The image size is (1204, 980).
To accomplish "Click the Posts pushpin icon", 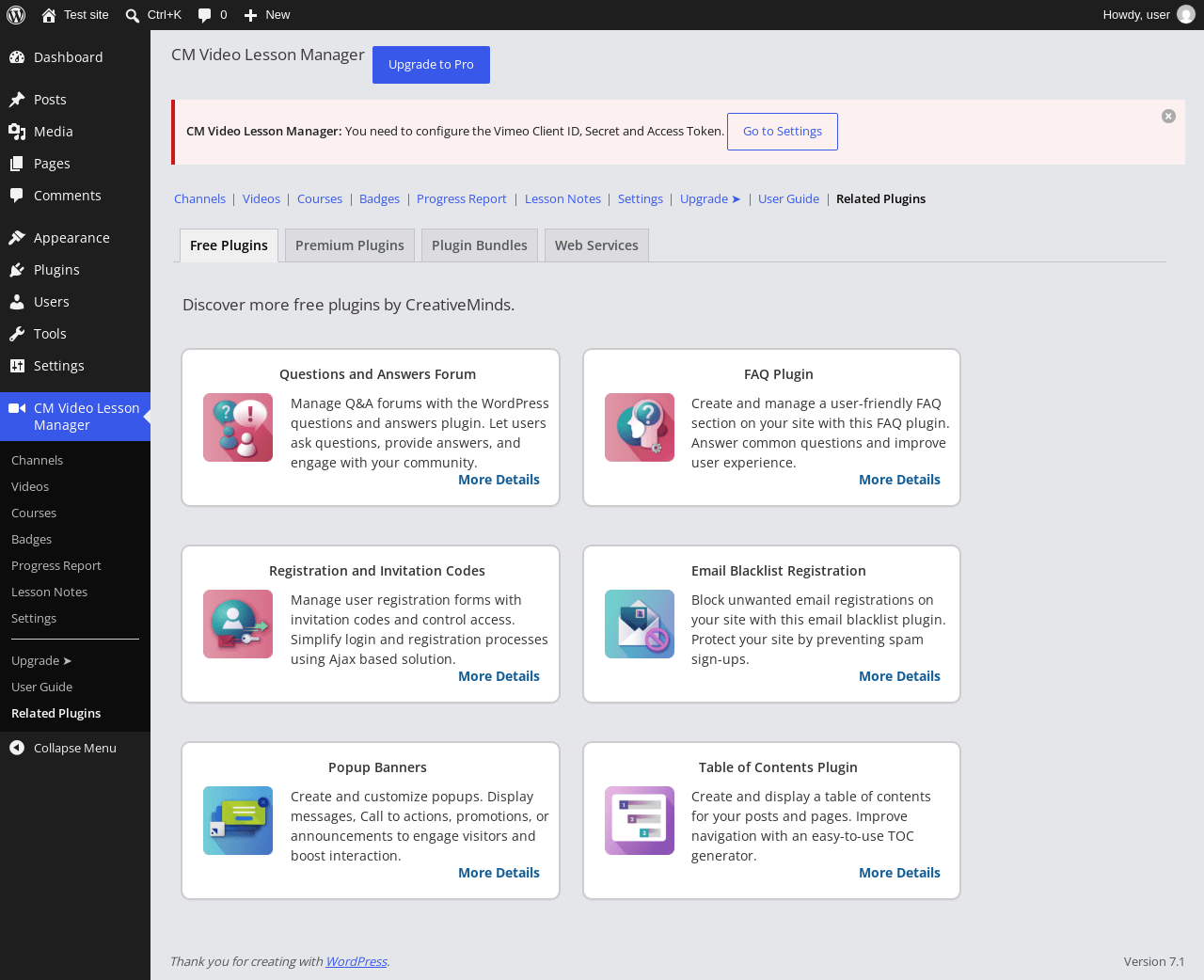I will pyautogui.click(x=17, y=100).
